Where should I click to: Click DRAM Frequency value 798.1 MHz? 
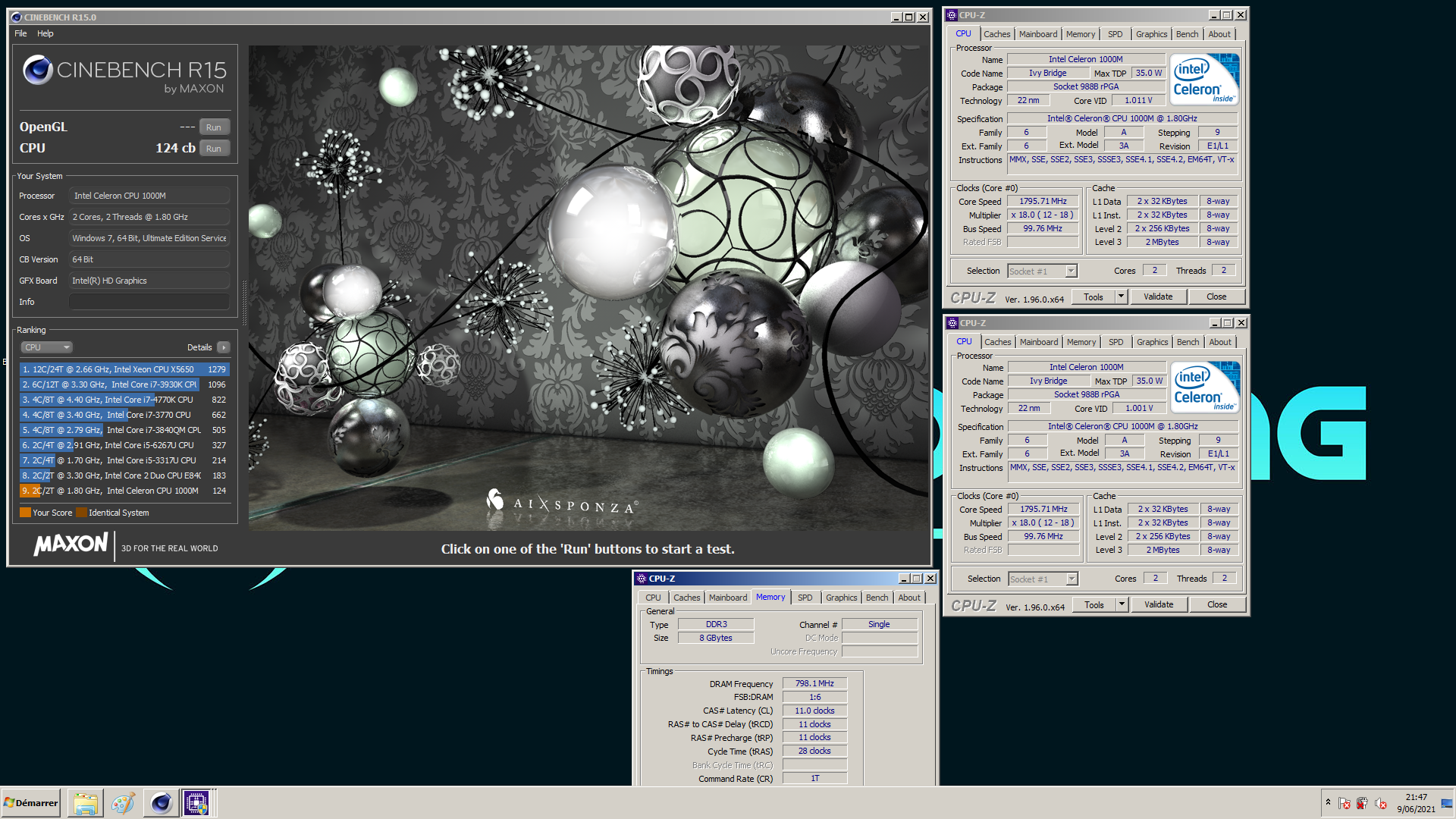click(814, 684)
